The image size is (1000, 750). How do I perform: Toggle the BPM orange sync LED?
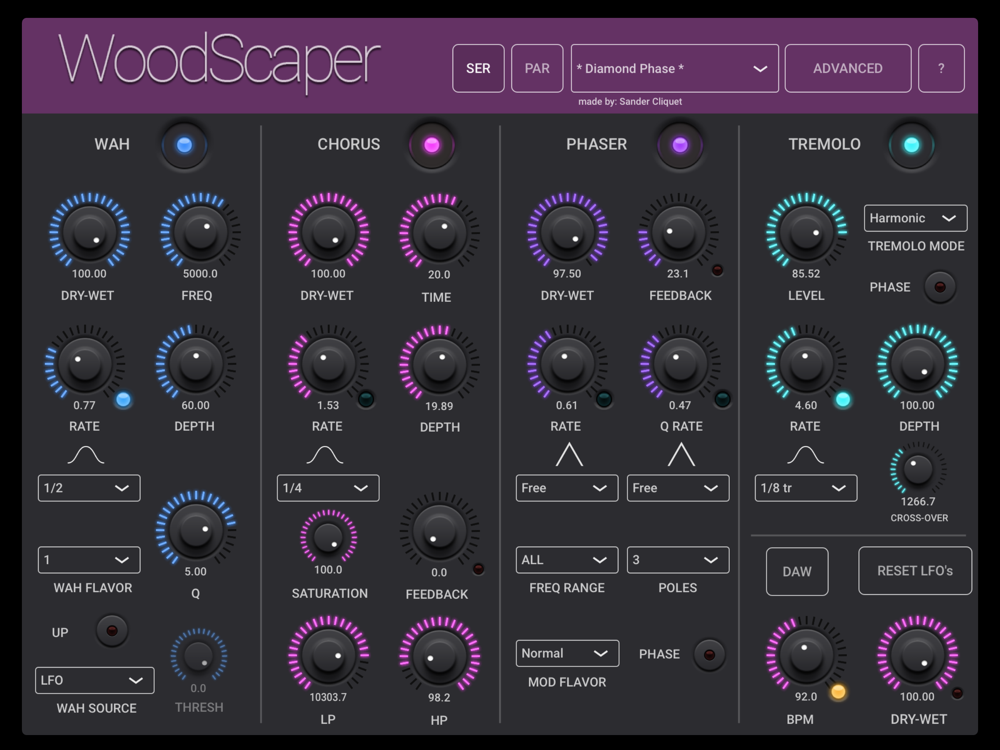coord(838,692)
